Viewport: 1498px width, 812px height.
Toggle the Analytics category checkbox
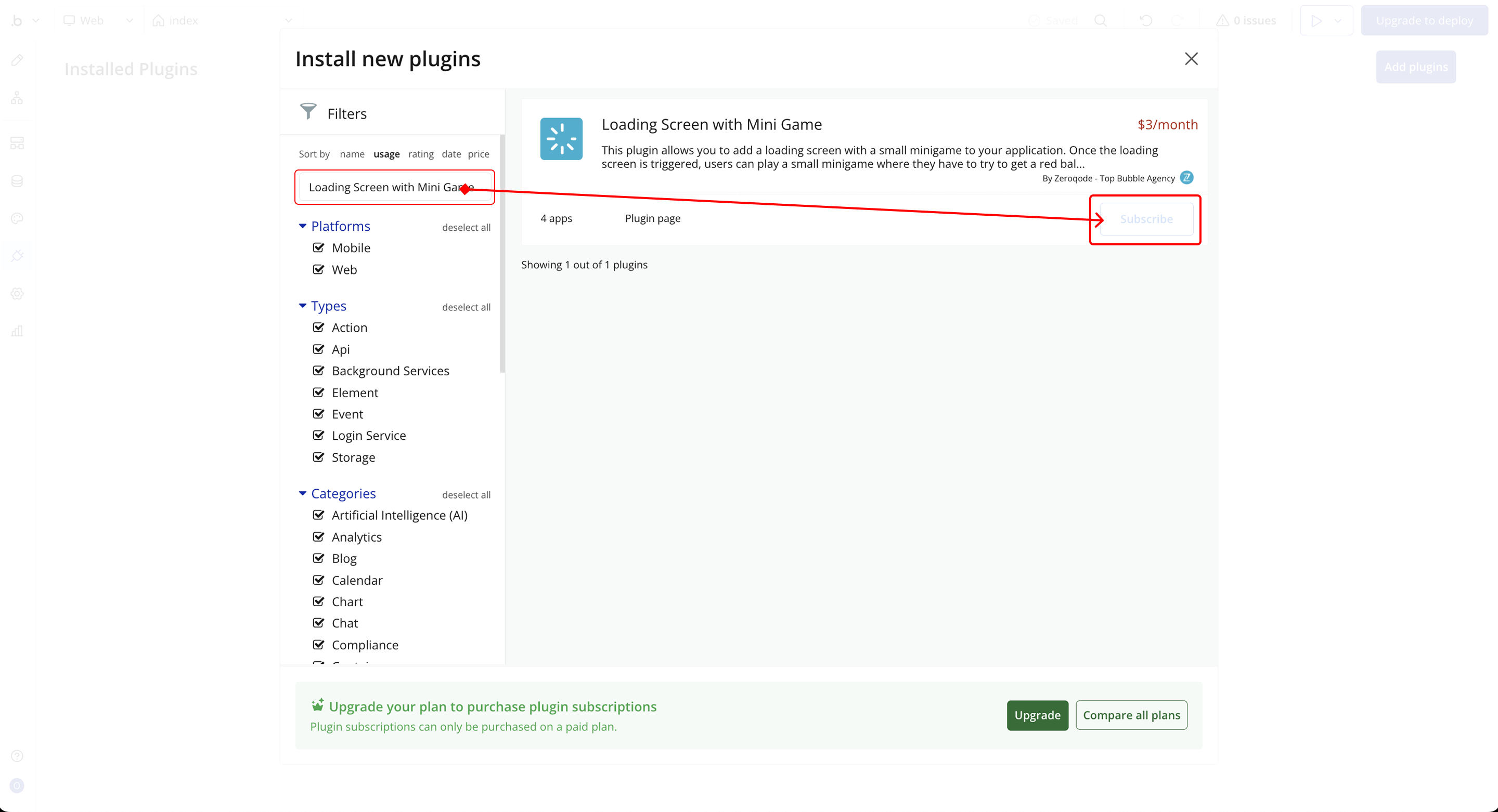(318, 536)
